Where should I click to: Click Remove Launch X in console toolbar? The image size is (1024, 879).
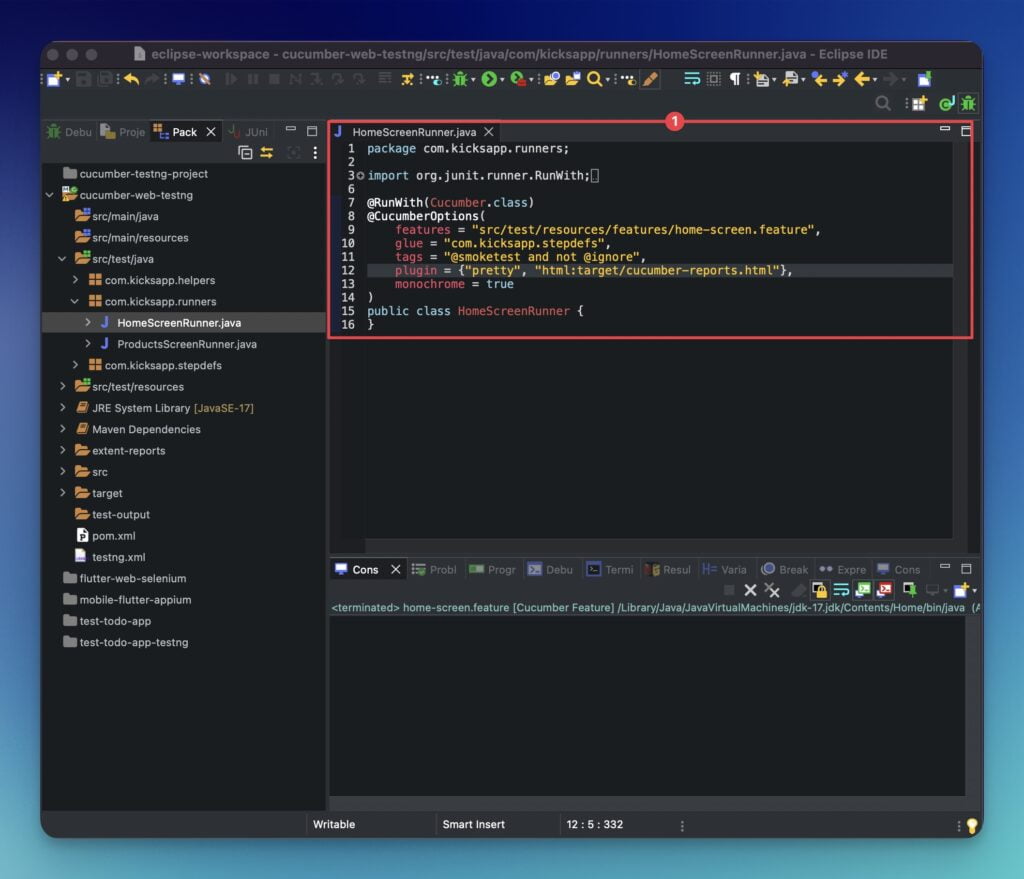(750, 590)
